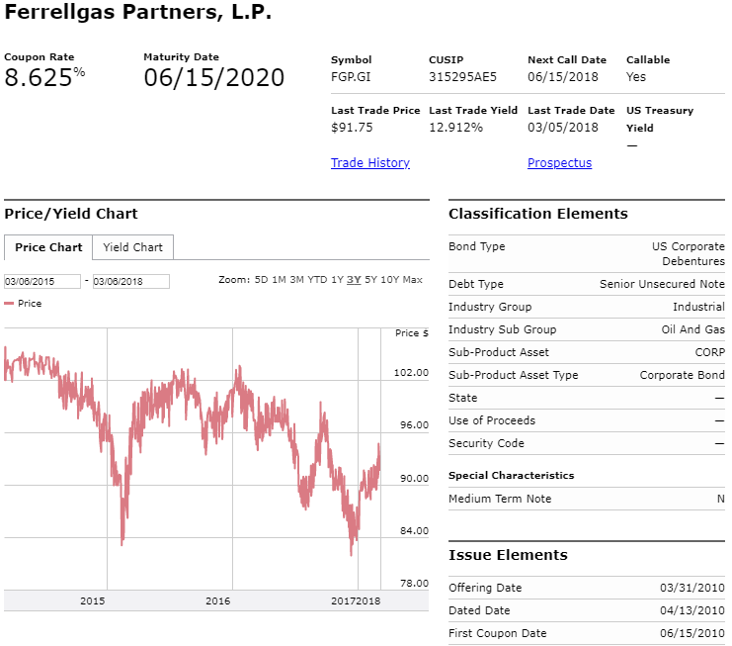732x646 pixels.
Task: Click the Last Trade Yield 12.912%
Action: [x=456, y=127]
